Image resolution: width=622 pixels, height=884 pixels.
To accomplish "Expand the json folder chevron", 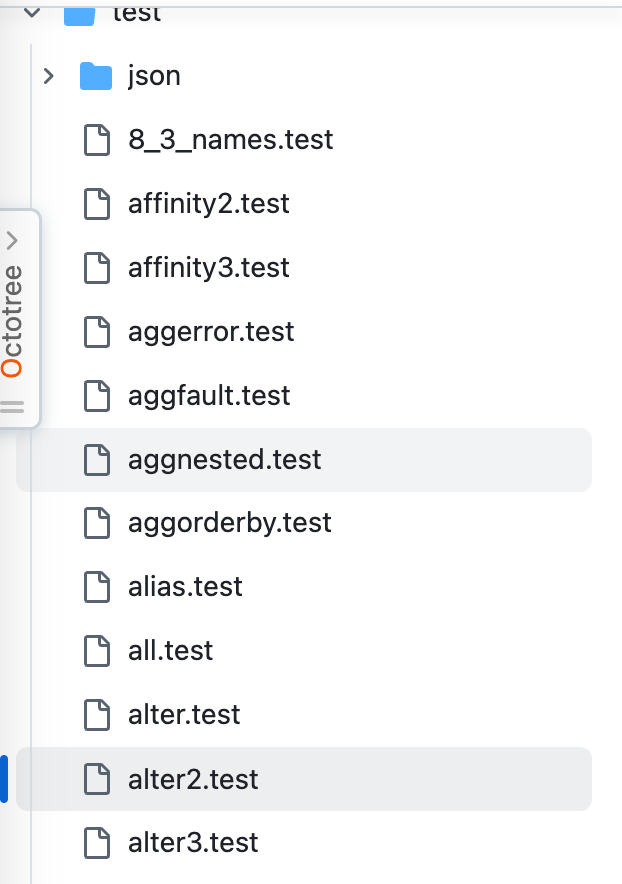I will [x=48, y=75].
